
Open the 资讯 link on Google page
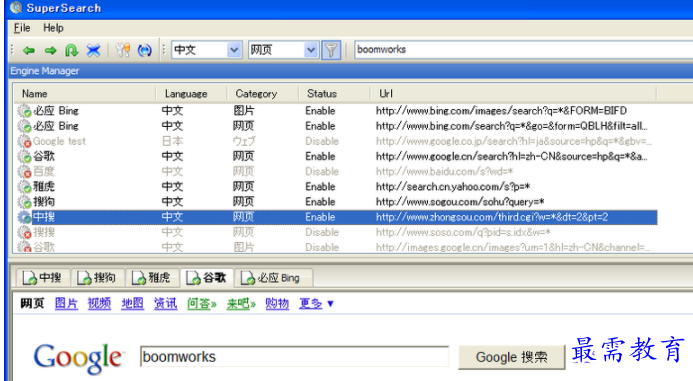[x=165, y=304]
